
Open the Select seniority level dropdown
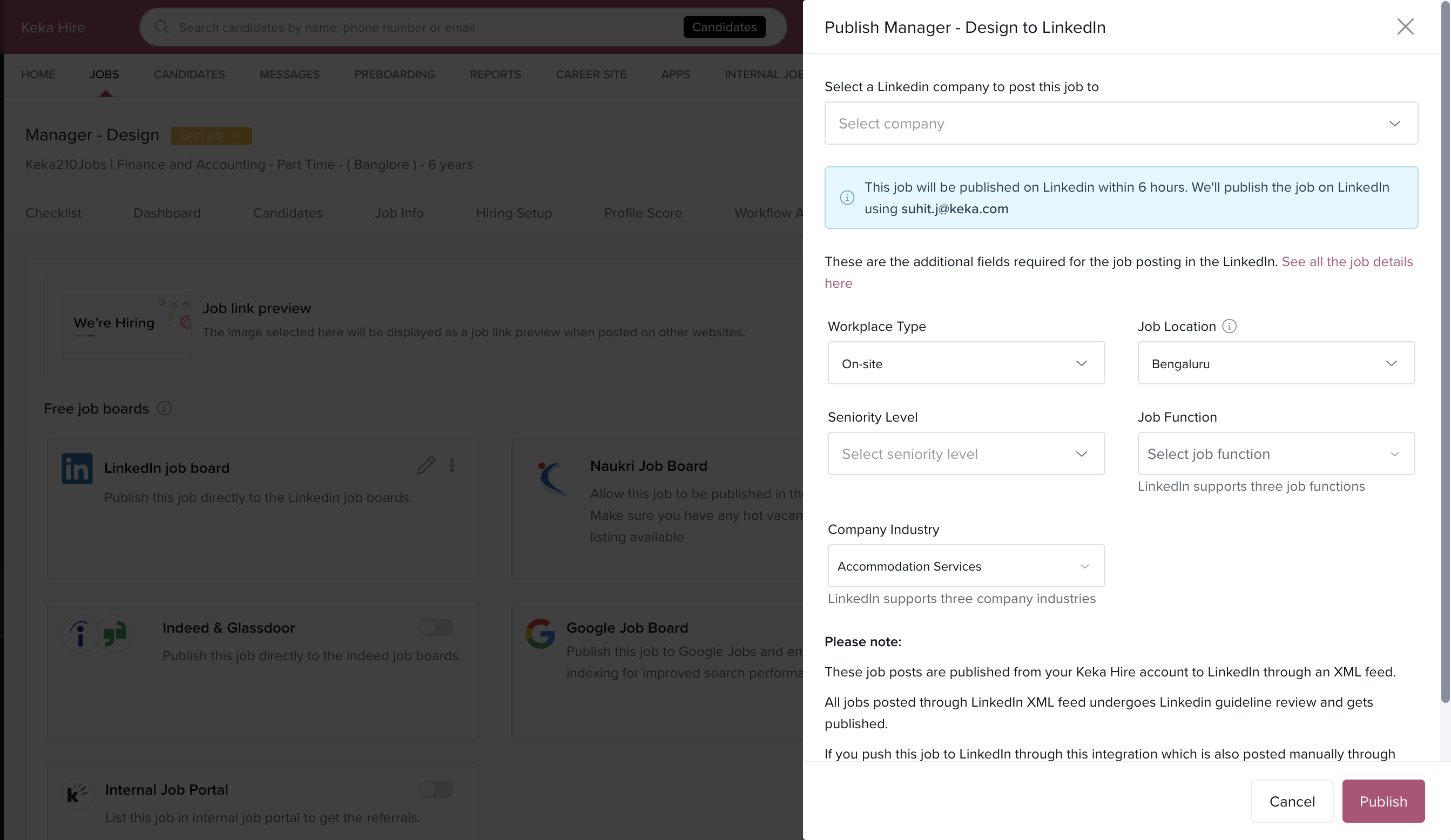coord(966,453)
